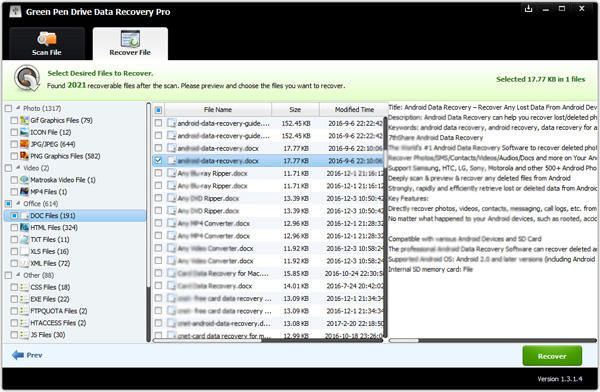Click the PNG Graphics Files icon

click(x=24, y=156)
